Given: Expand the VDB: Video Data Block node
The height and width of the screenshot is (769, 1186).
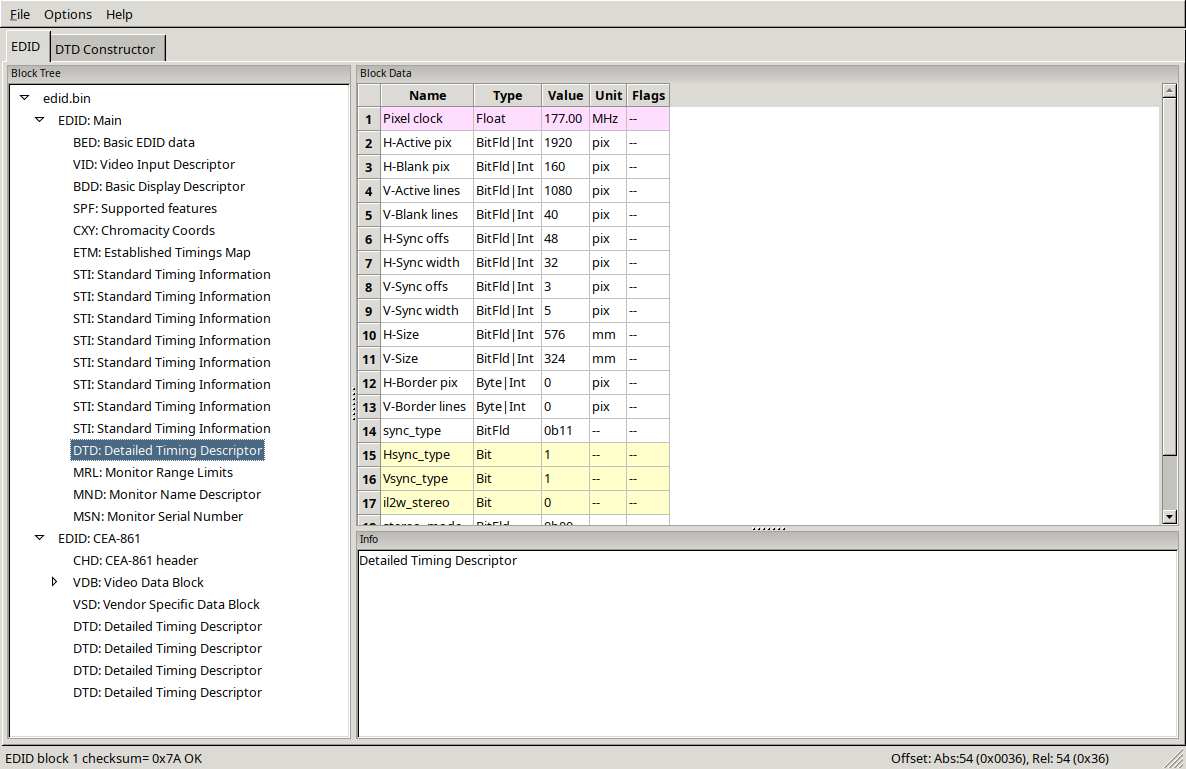Looking at the screenshot, I should (x=54, y=581).
